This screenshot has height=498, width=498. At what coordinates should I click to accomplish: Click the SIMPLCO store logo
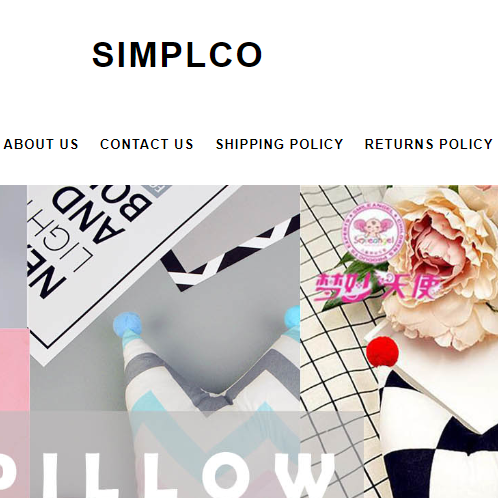tap(177, 55)
